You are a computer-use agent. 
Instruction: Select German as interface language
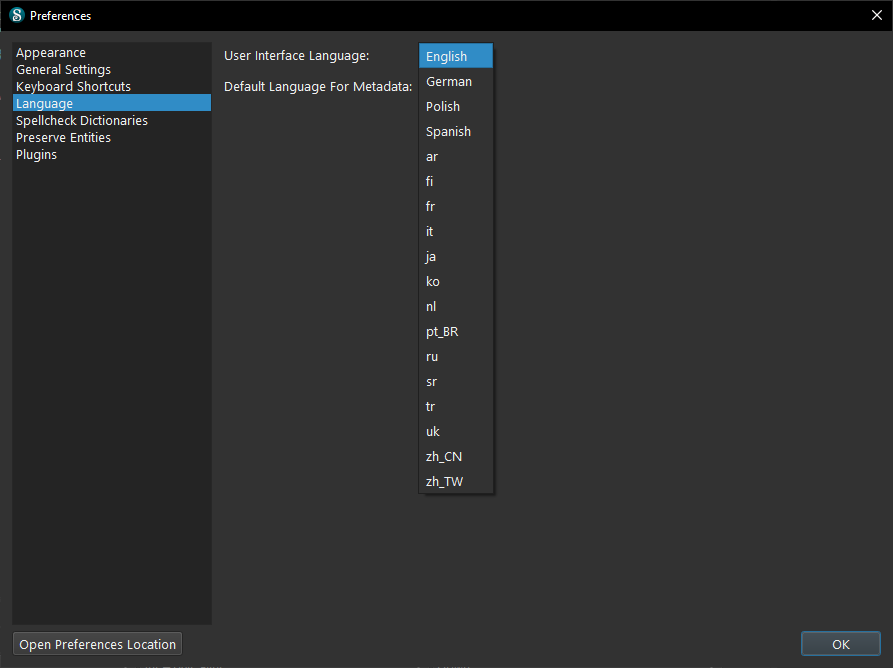tap(449, 82)
